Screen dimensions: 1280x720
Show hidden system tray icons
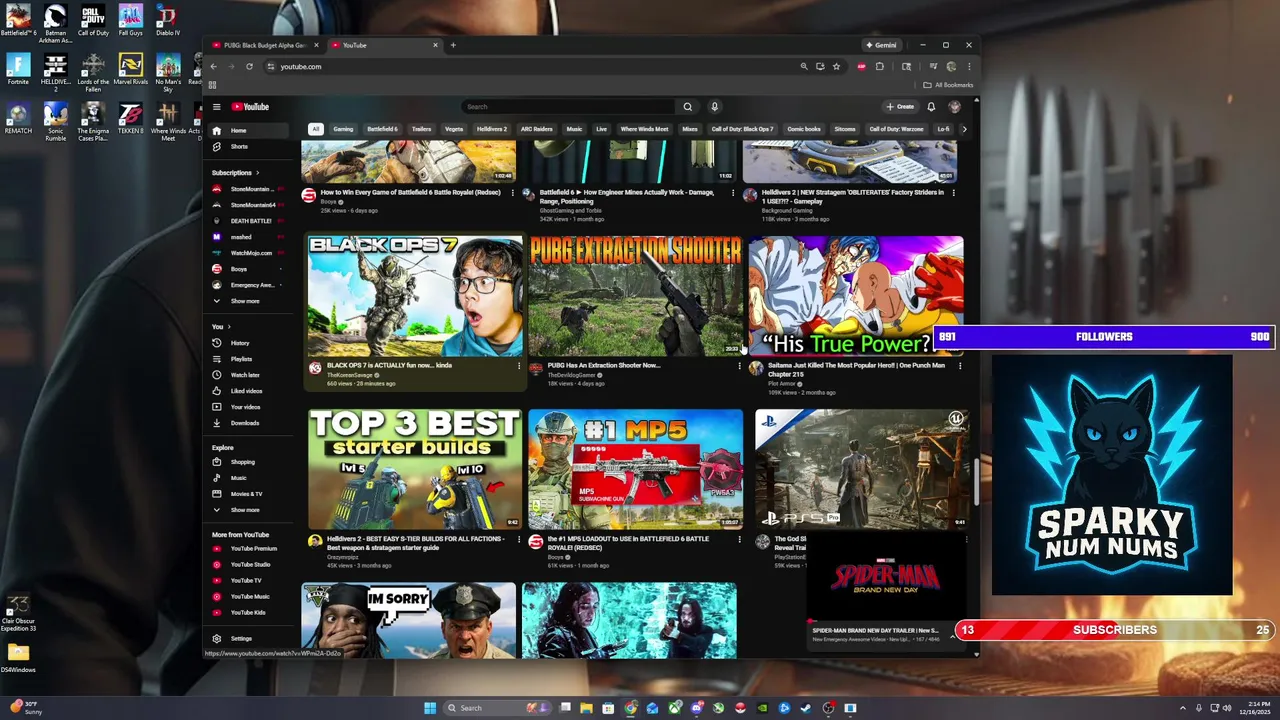pos(1183,708)
